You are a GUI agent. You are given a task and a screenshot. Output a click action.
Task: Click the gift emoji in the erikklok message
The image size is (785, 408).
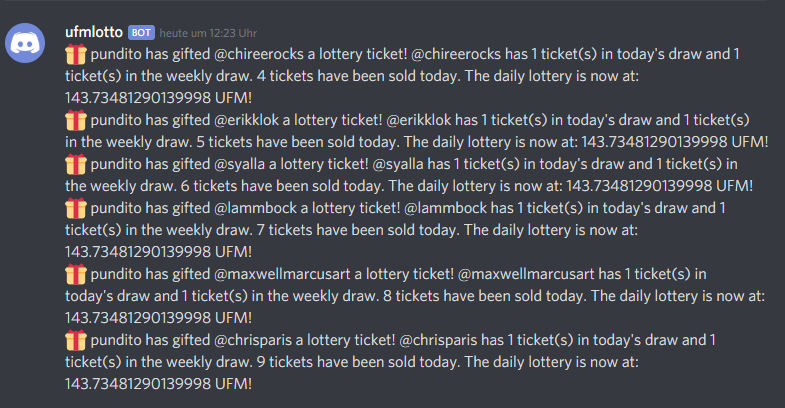coord(76,120)
